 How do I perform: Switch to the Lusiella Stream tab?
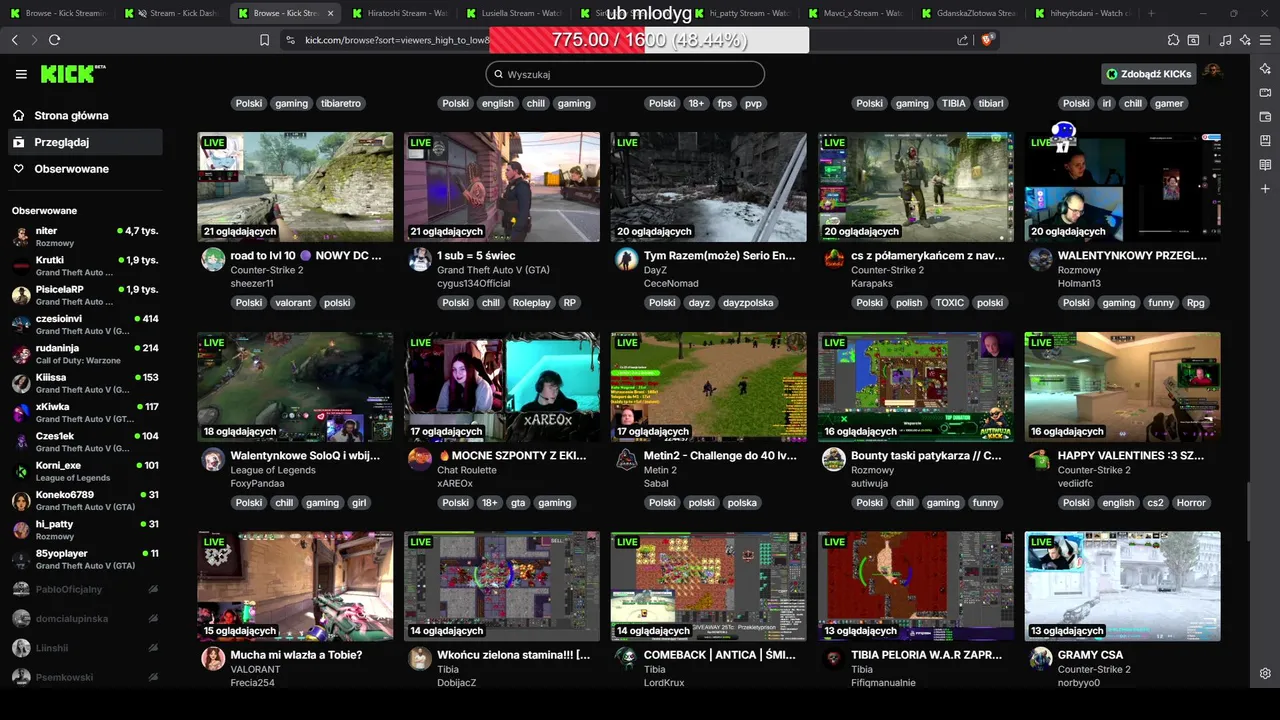[x=513, y=13]
